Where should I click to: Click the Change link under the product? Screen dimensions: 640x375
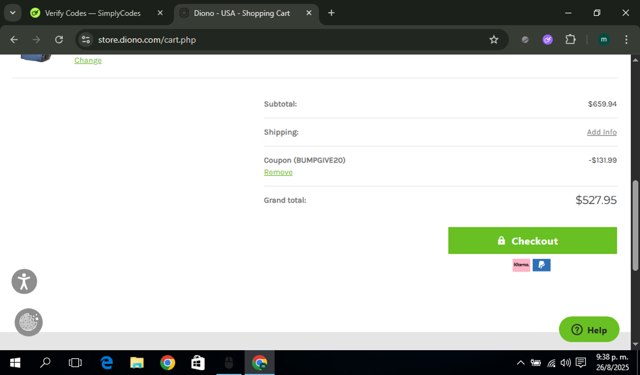point(88,60)
